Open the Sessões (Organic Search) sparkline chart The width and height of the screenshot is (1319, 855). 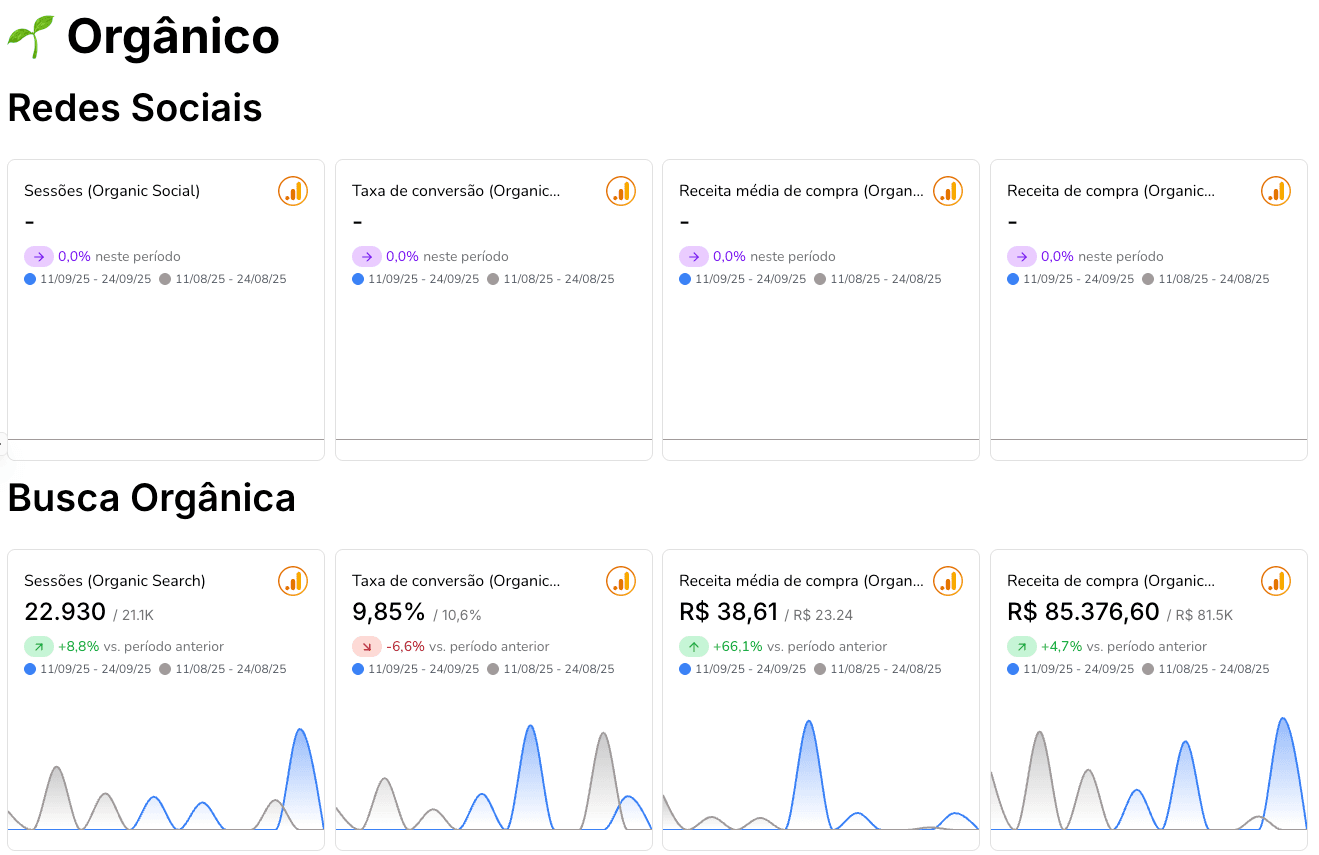coord(166,775)
